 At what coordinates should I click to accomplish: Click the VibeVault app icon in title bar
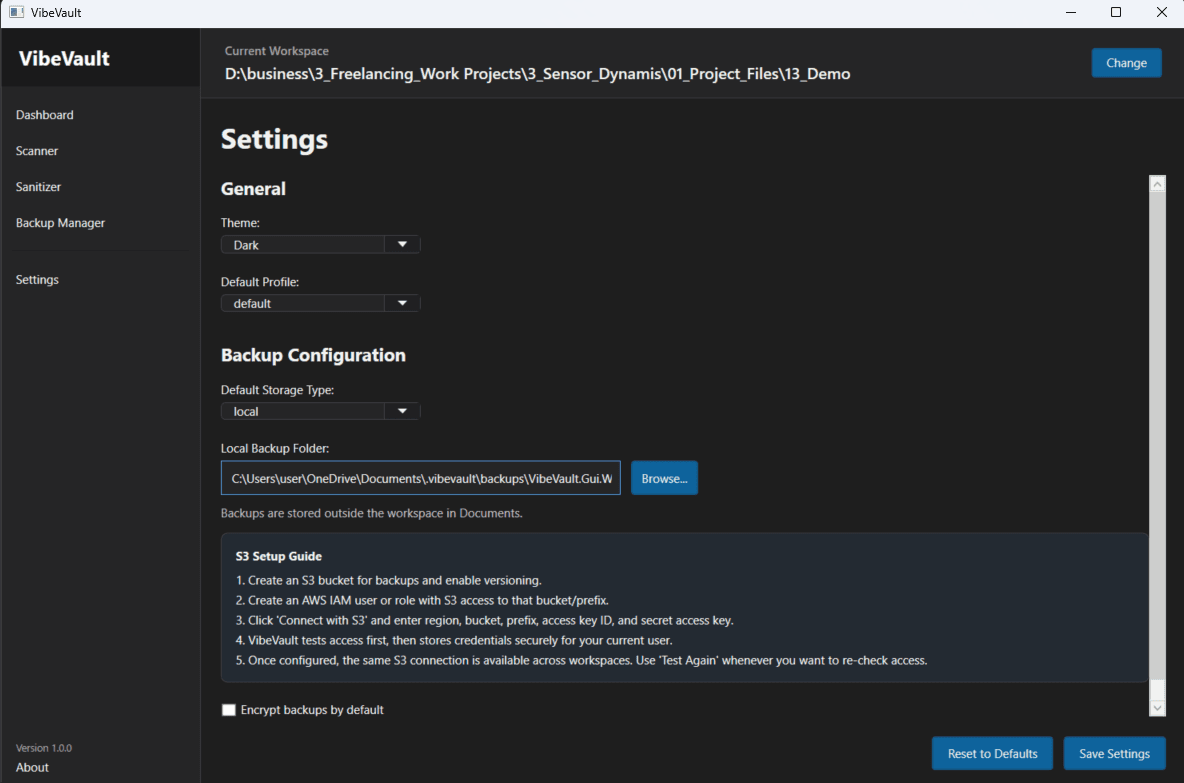click(15, 11)
